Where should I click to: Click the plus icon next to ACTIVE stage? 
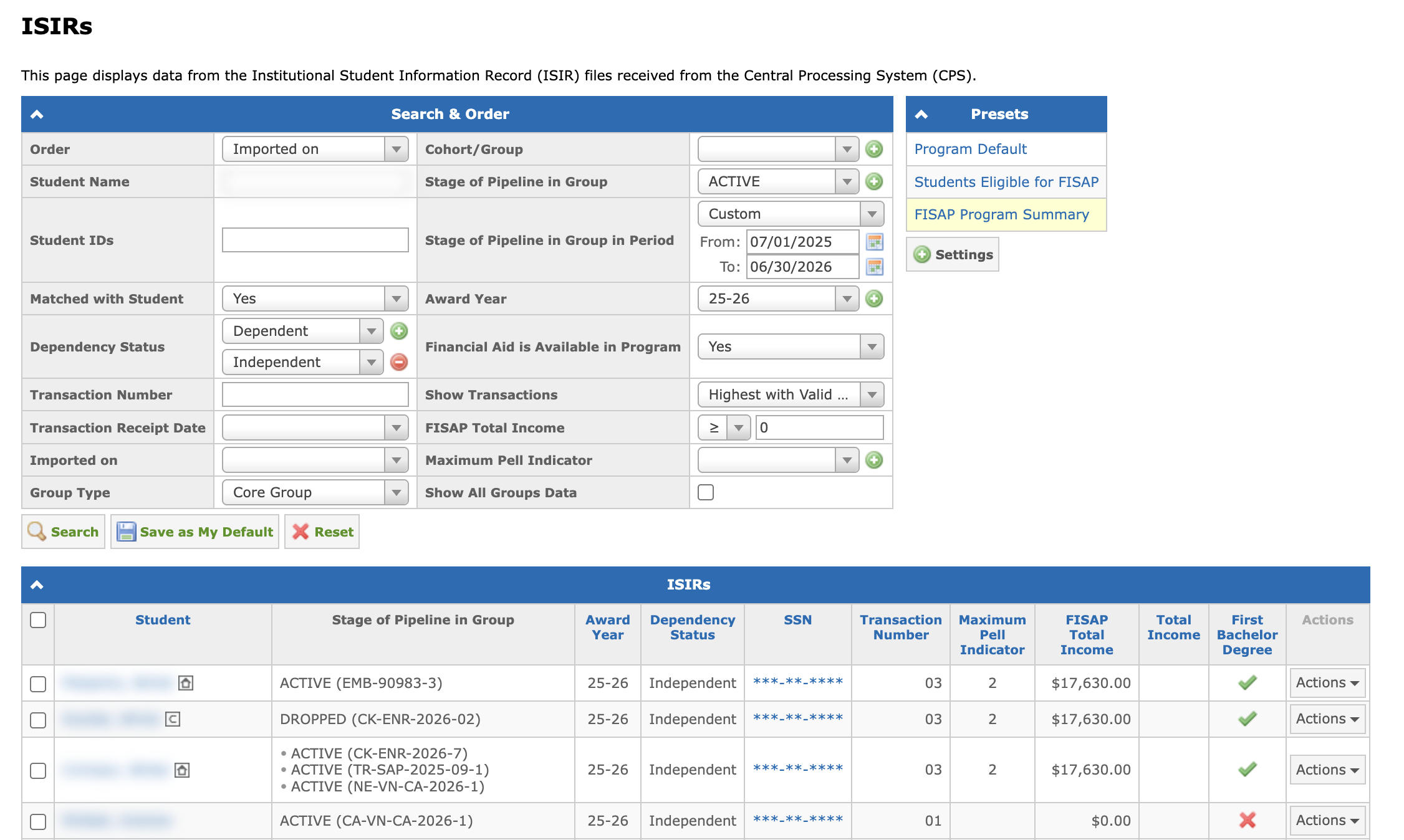pos(874,181)
